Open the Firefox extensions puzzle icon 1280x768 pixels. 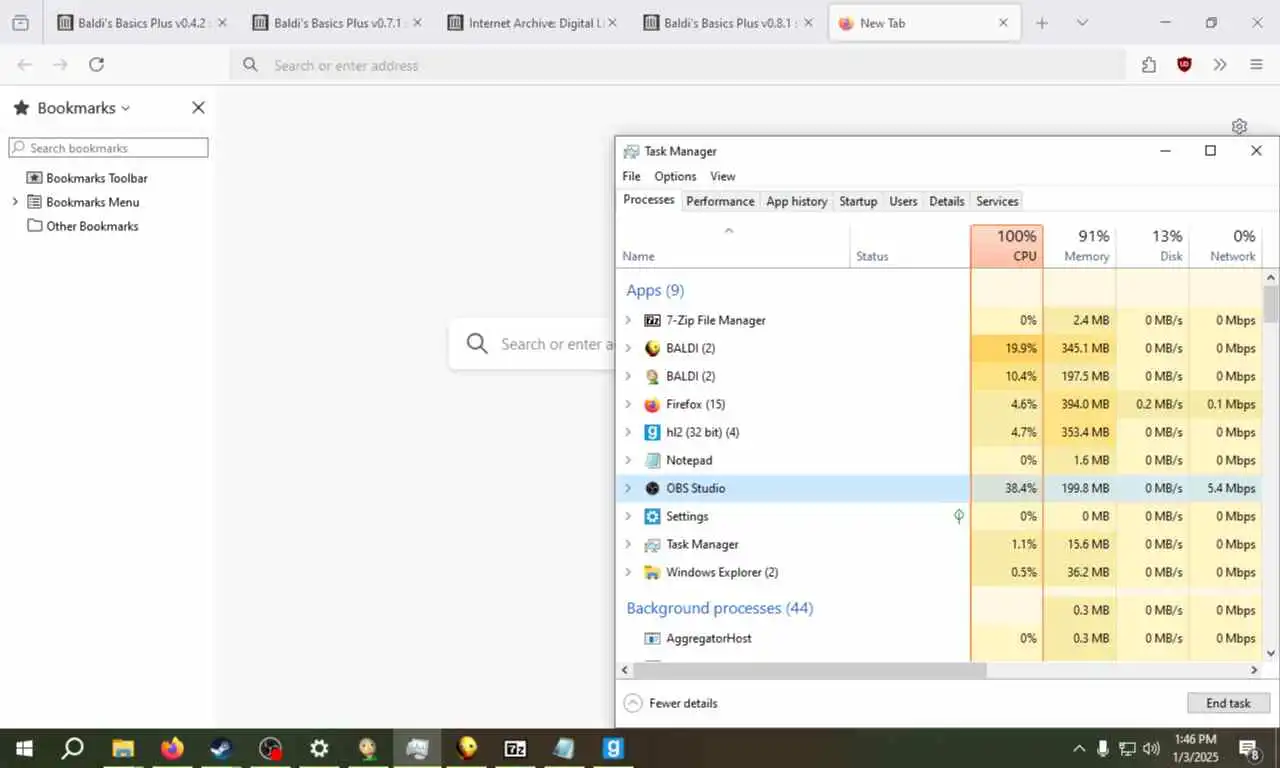(x=1148, y=65)
